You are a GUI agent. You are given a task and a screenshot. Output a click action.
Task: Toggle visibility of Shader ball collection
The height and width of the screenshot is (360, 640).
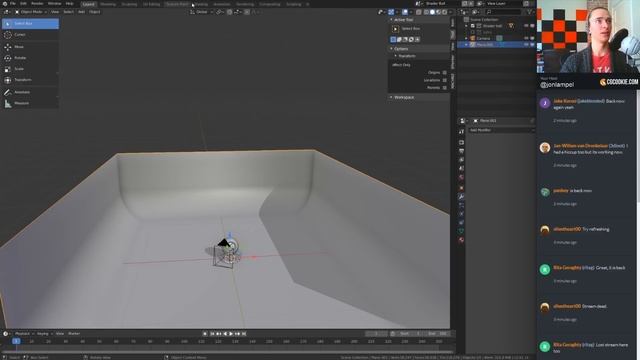coord(526,26)
